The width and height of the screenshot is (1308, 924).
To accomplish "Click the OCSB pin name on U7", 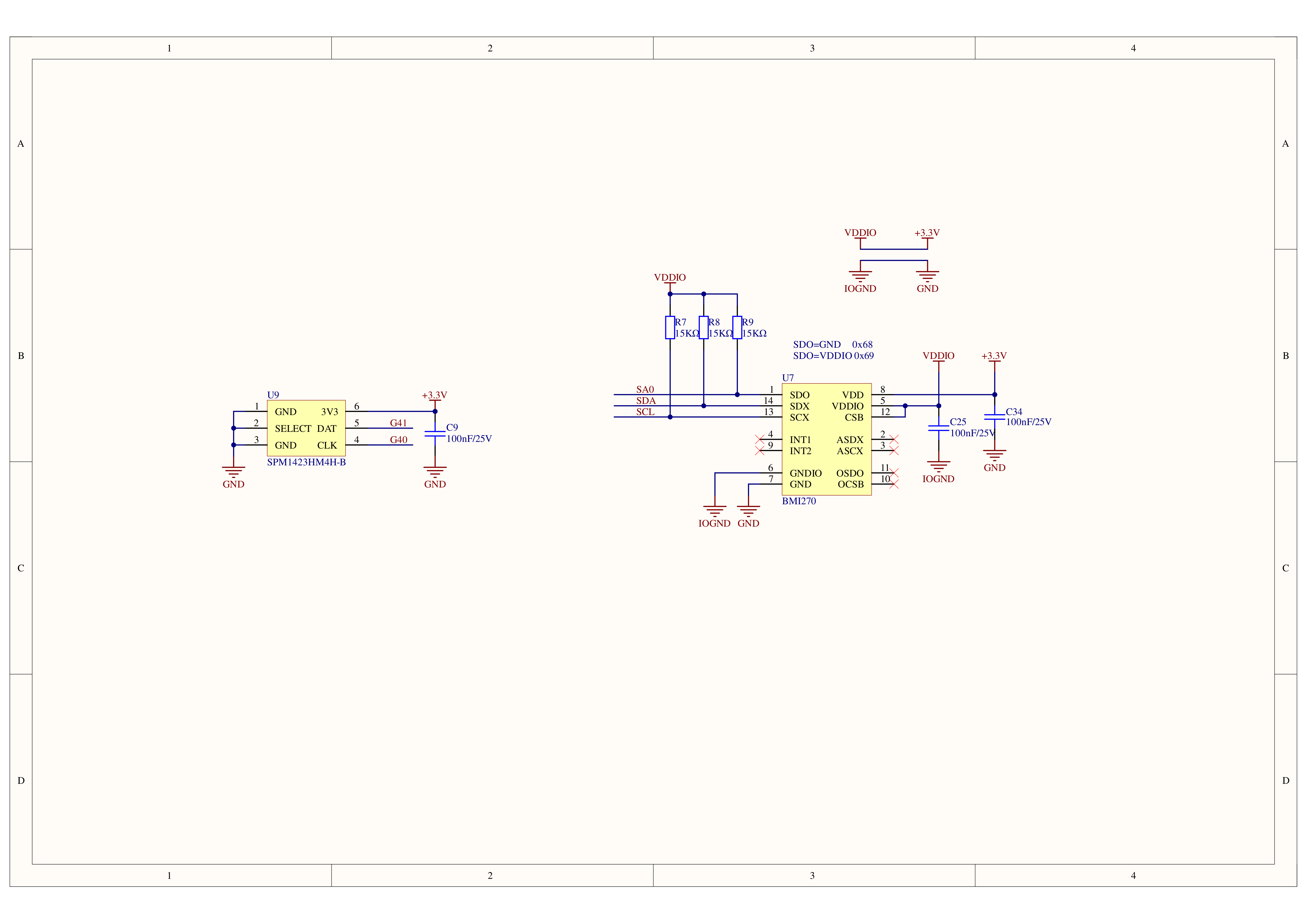I will [851, 484].
